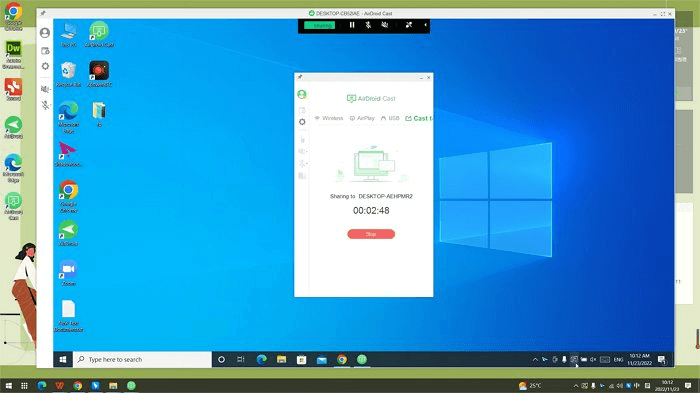
Task: Open the folder icon beside Edge on remote desktop
Action: [99, 114]
